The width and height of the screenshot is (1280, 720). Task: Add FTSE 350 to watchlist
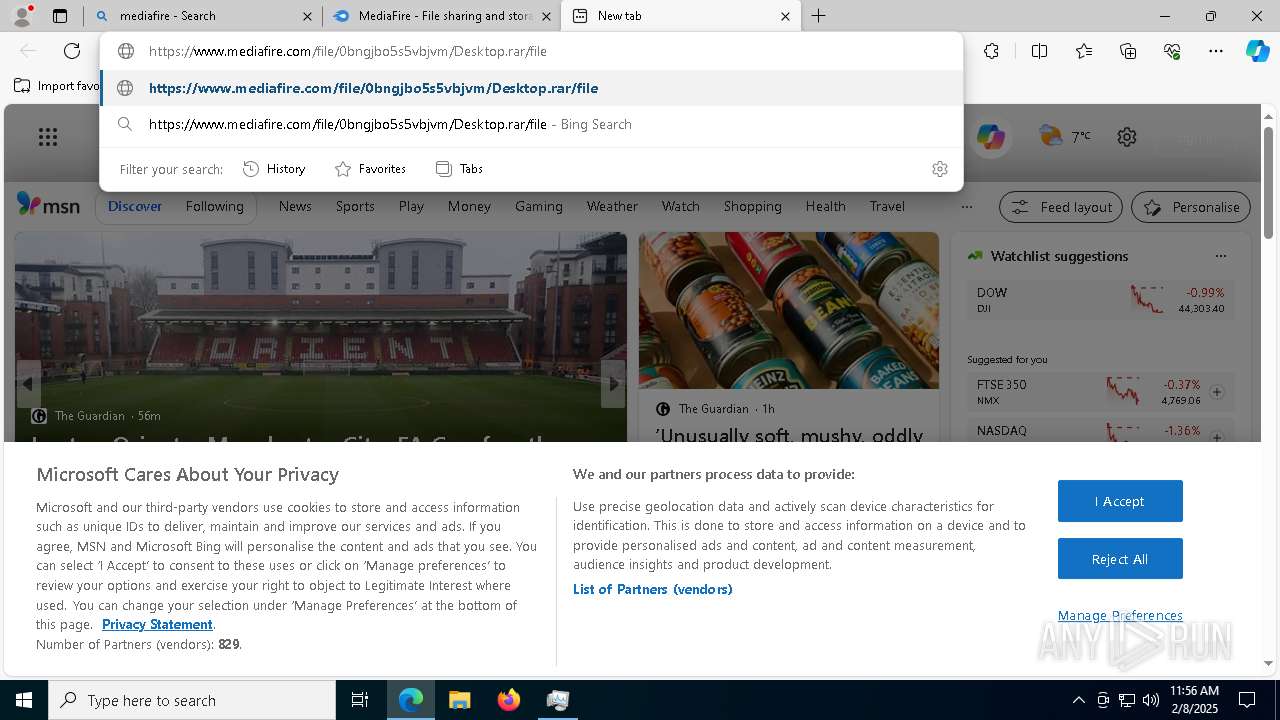pos(1217,392)
